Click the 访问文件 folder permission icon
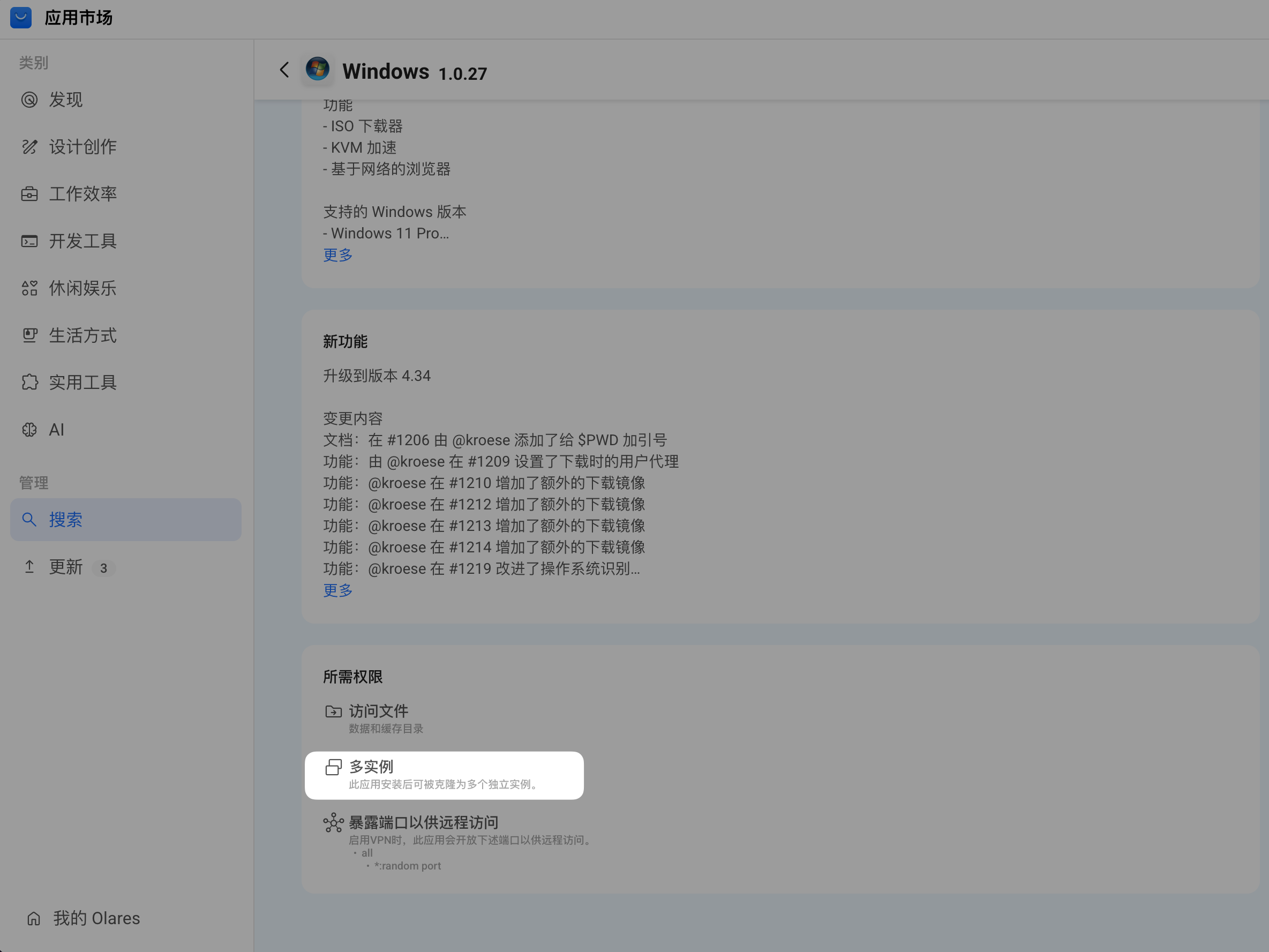 click(x=333, y=710)
